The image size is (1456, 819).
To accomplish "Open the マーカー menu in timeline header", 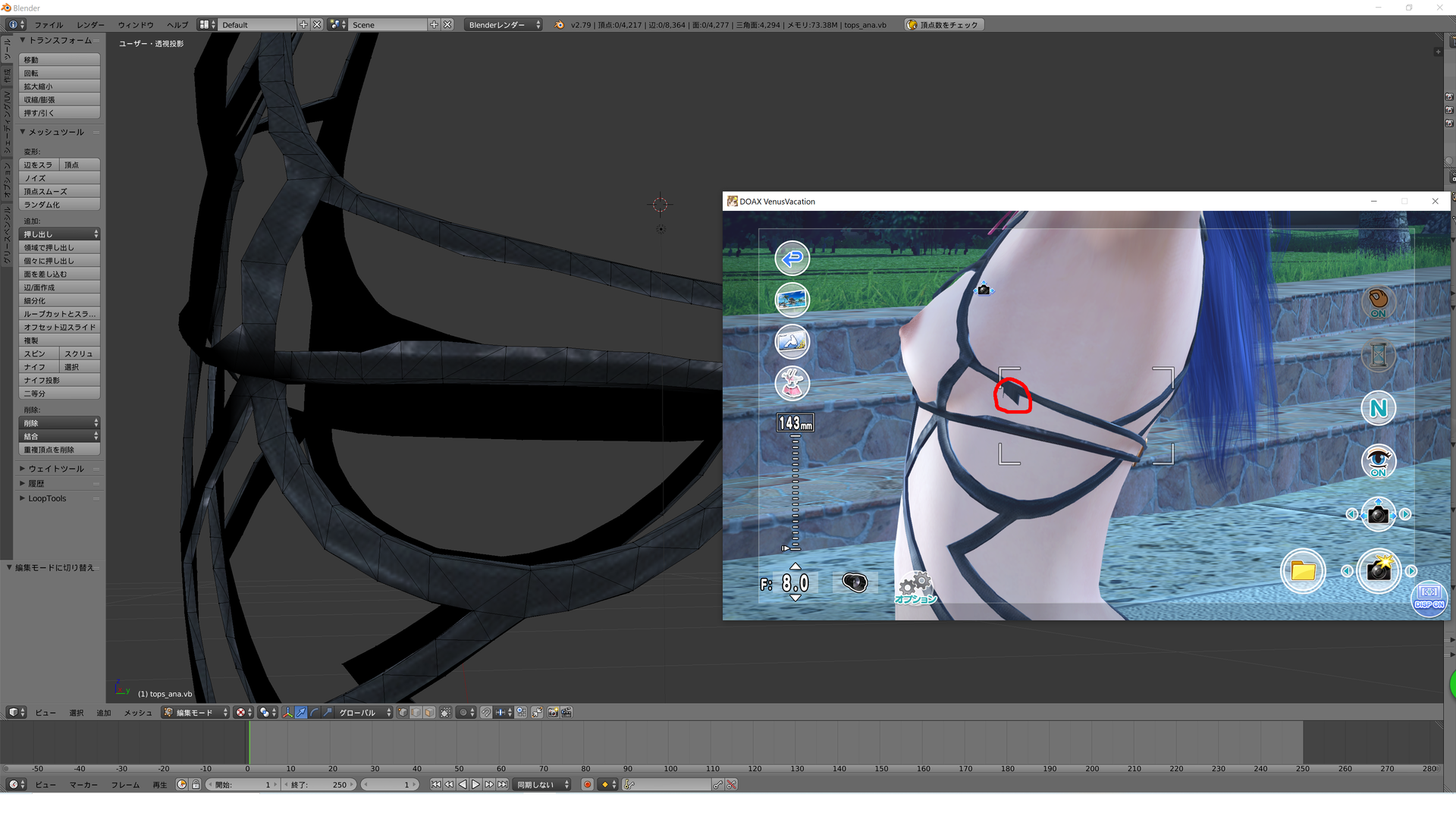I will (83, 784).
